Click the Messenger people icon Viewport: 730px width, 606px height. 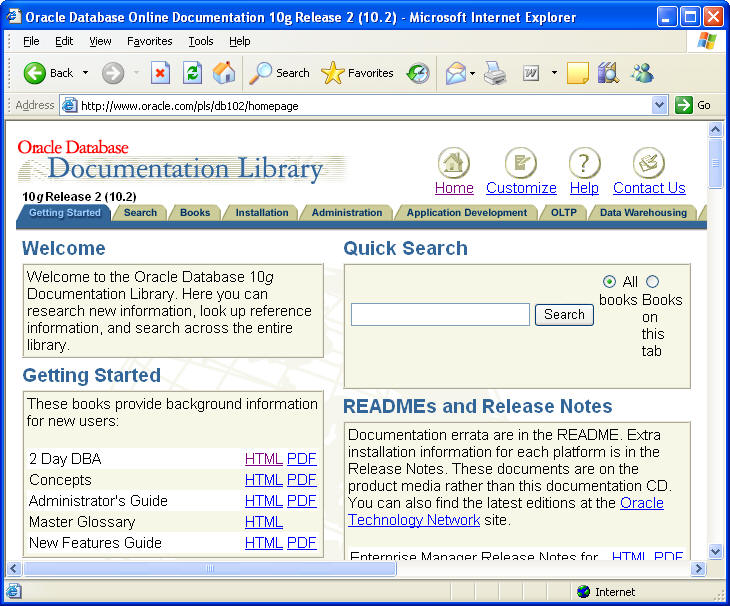point(642,73)
